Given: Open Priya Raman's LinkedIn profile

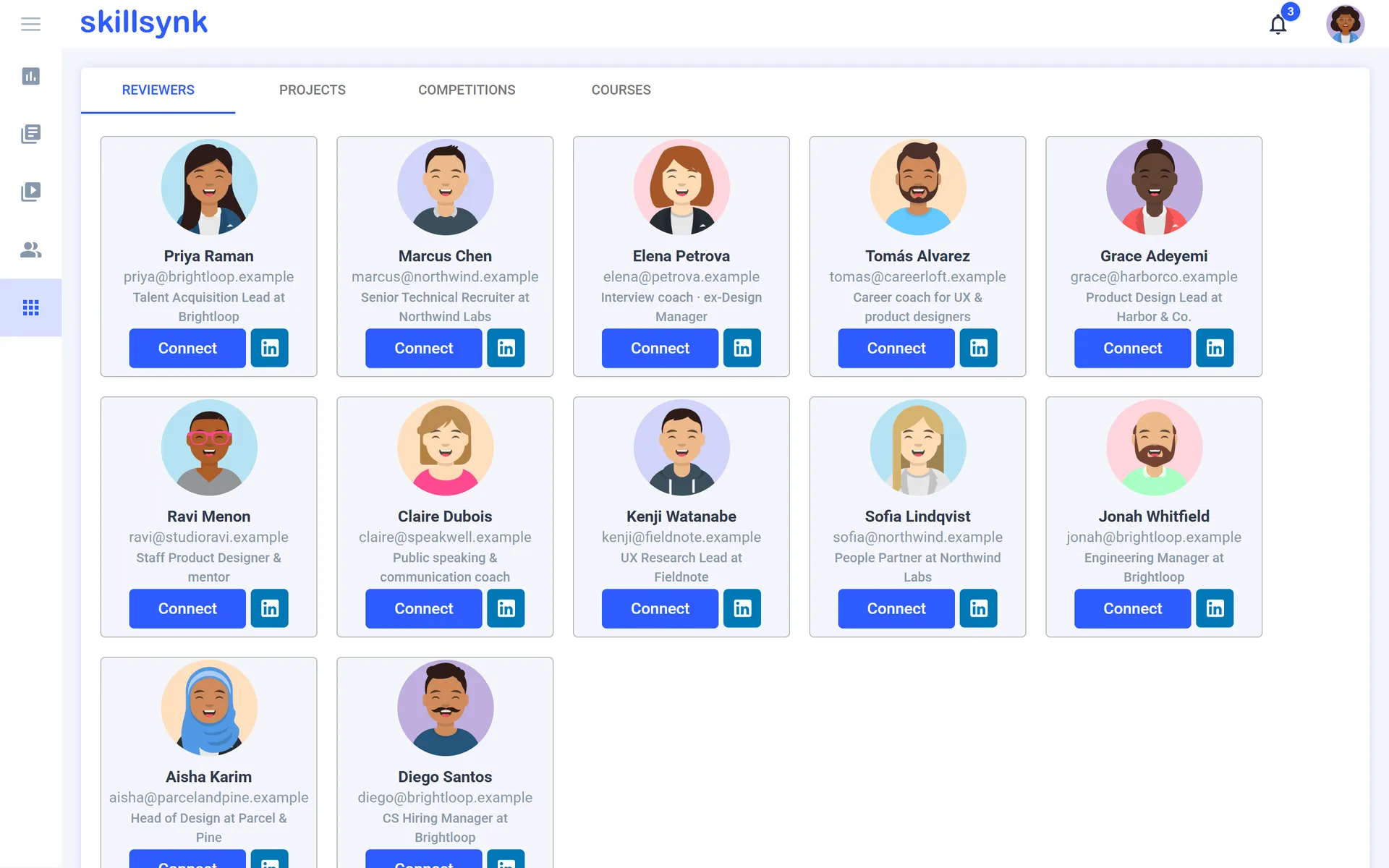Looking at the screenshot, I should 270,348.
